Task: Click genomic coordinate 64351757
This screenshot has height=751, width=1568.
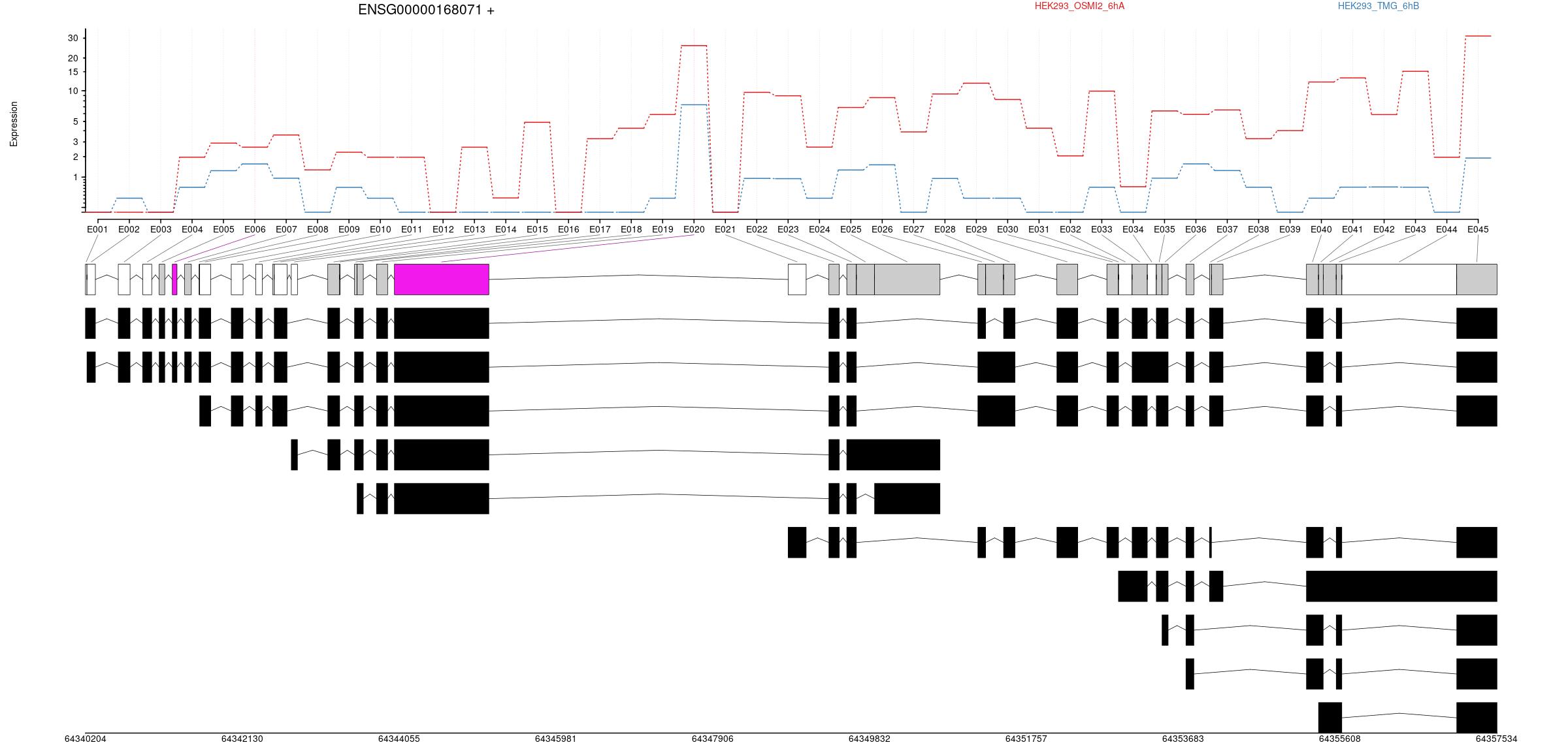Action: 1026,739
